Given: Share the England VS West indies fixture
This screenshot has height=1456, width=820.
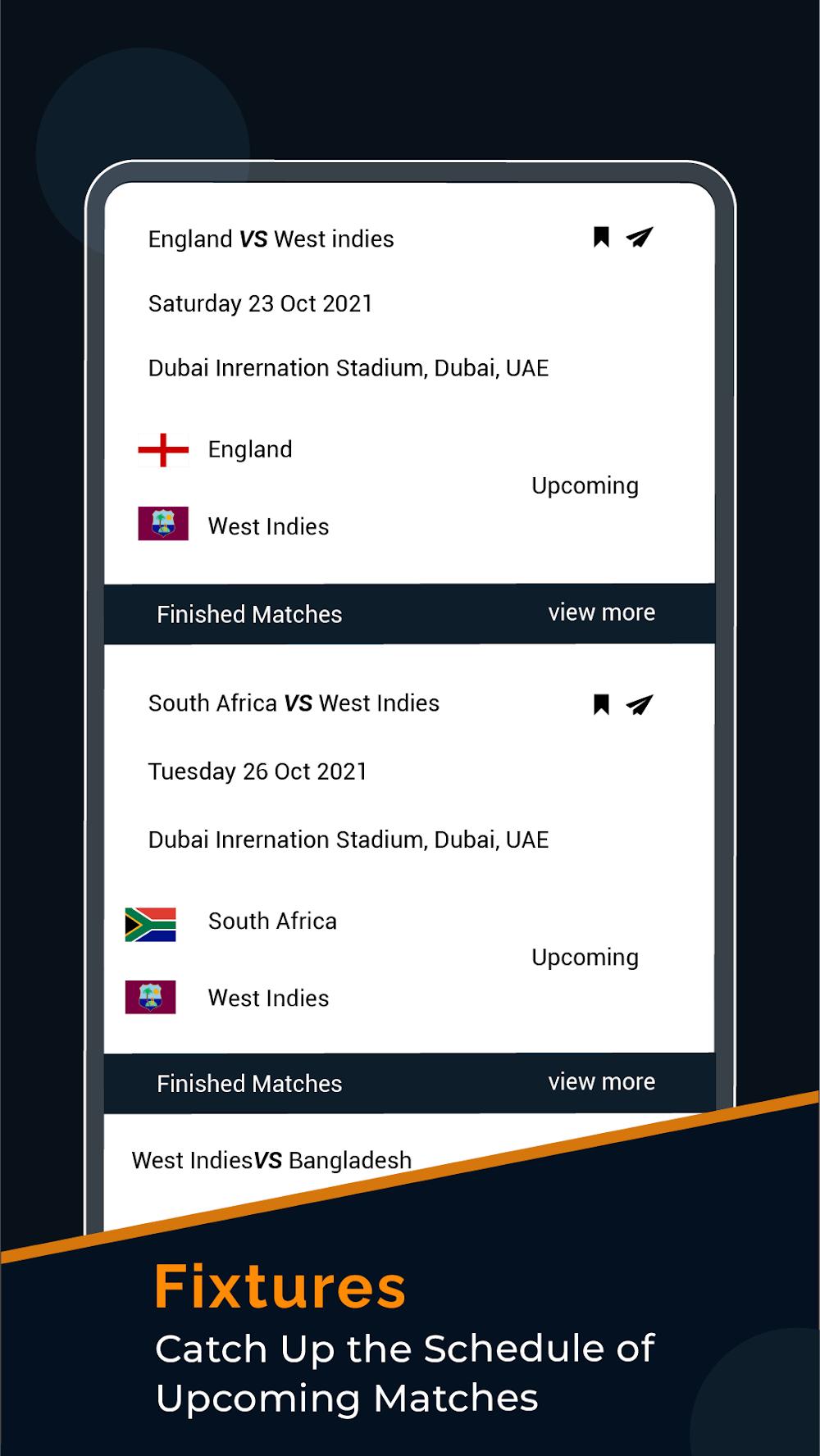Looking at the screenshot, I should point(640,237).
